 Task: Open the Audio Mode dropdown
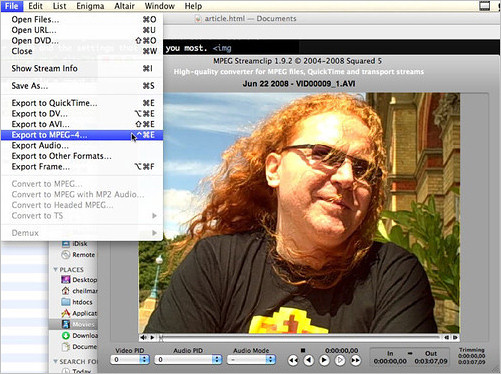click(251, 360)
